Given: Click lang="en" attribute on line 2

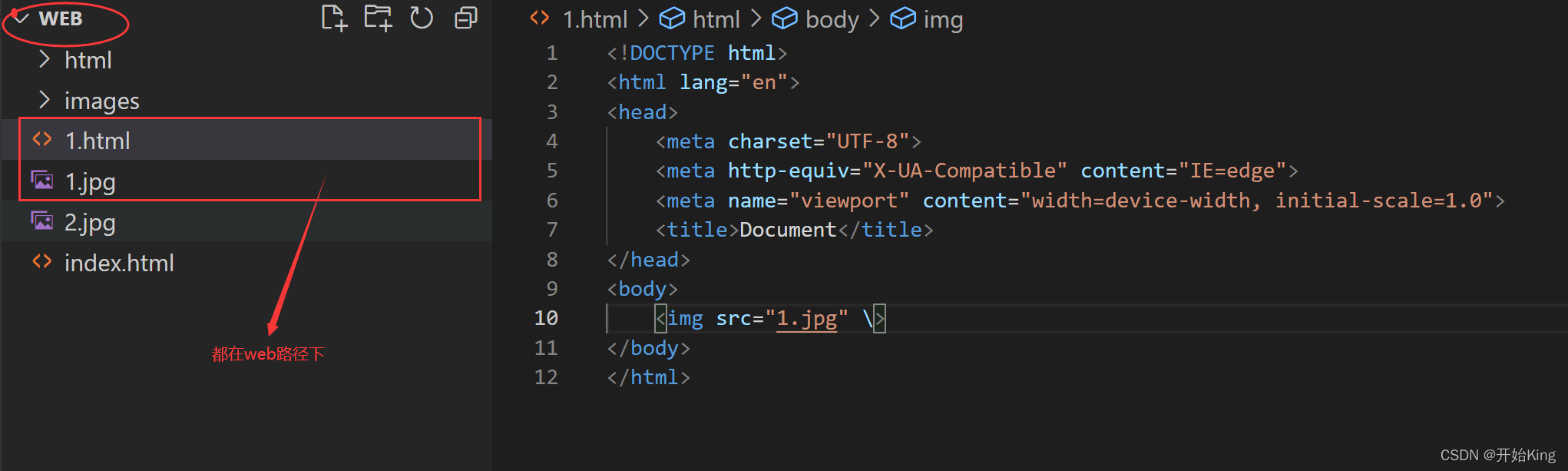Looking at the screenshot, I should (733, 82).
